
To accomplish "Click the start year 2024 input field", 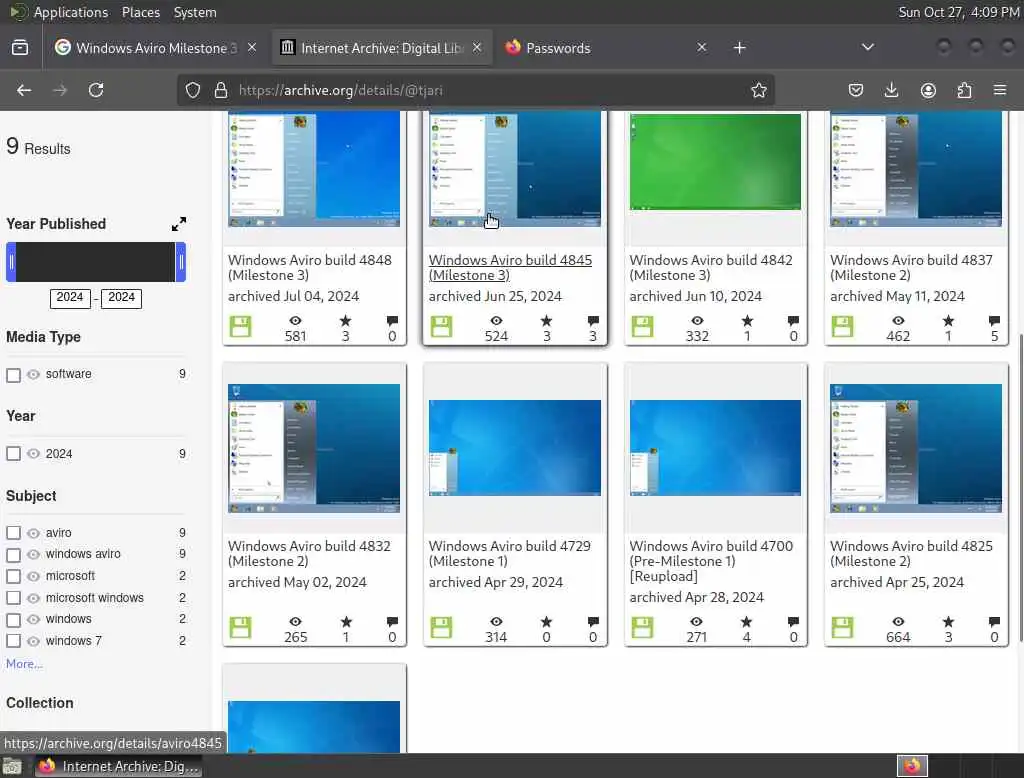I will [70, 298].
